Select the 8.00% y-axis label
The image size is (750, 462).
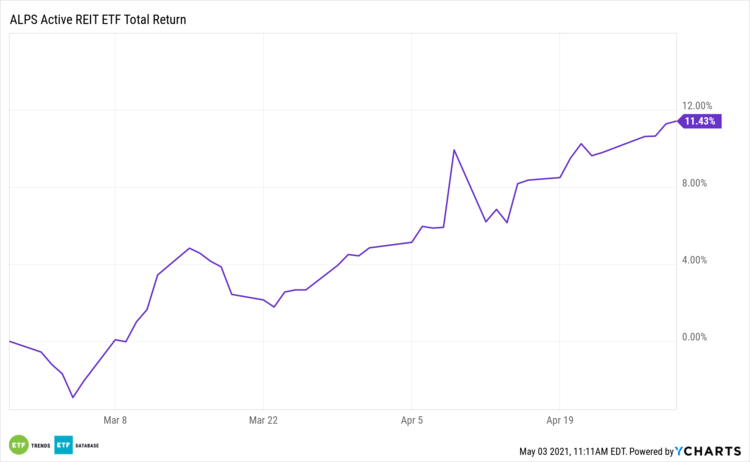pyautogui.click(x=696, y=183)
